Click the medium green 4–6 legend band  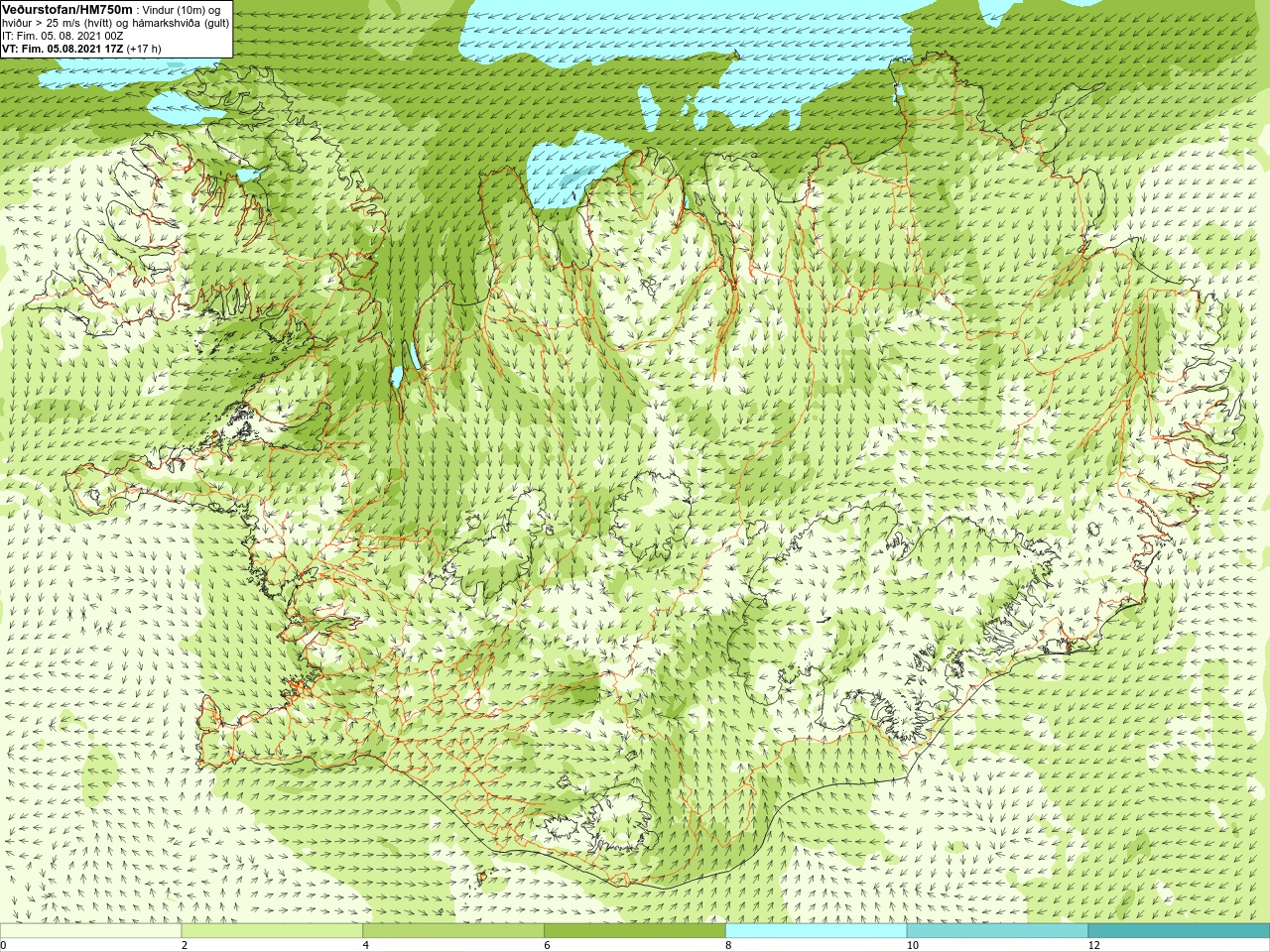pos(453,931)
